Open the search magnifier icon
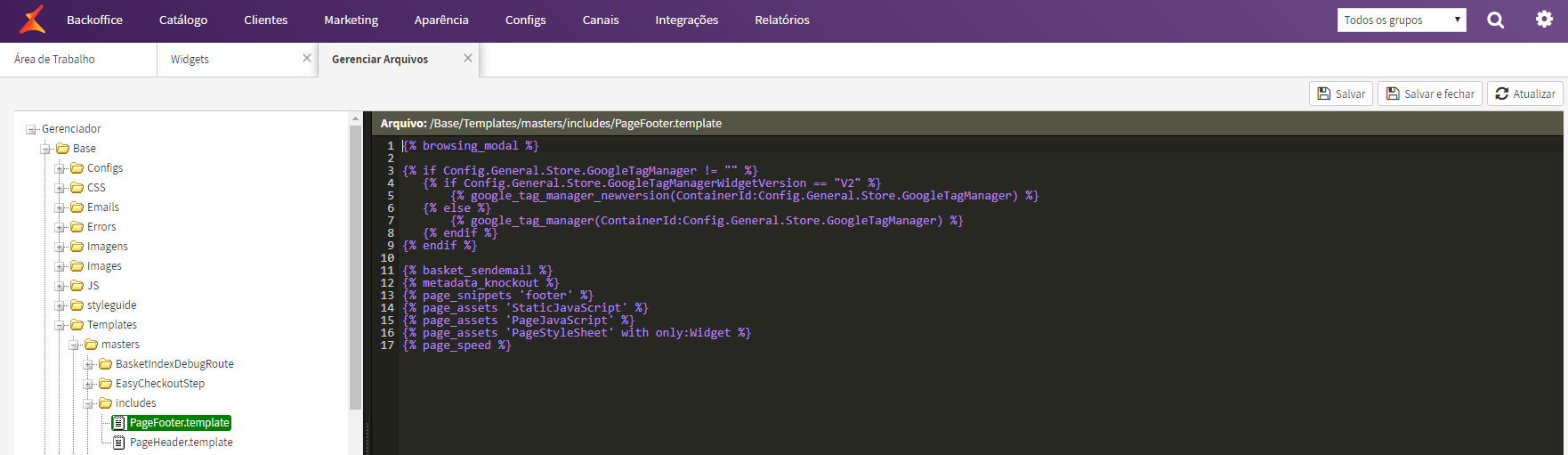Screen dimensions: 1568x455 pyautogui.click(x=1495, y=20)
